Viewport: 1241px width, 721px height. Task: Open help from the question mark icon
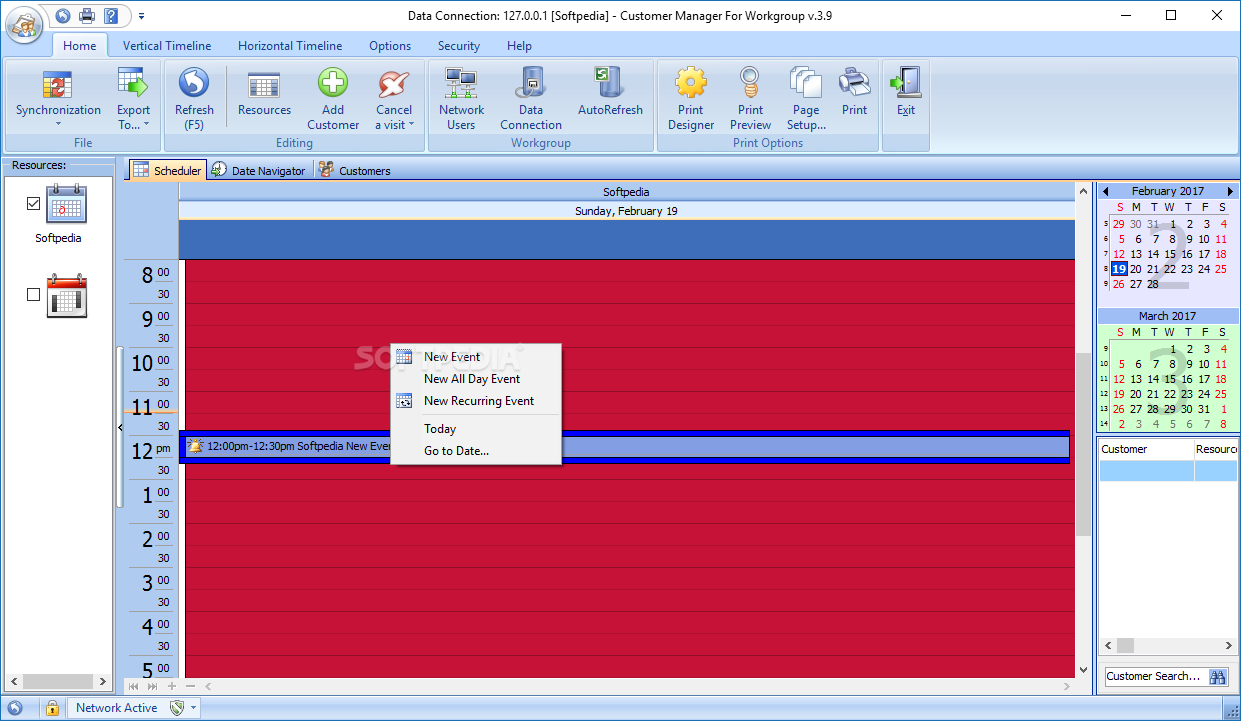click(x=111, y=15)
